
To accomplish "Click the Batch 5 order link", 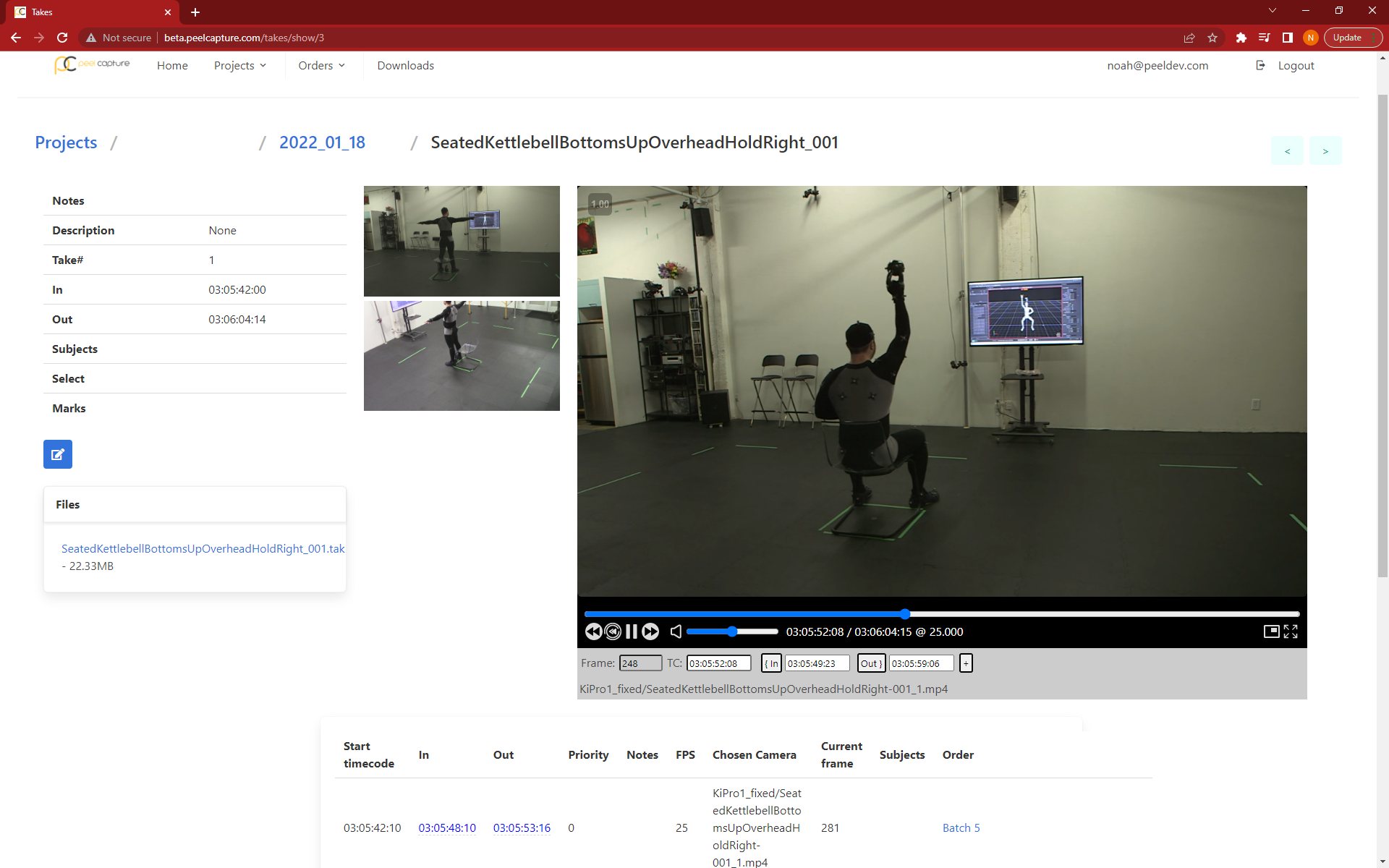I will [961, 827].
